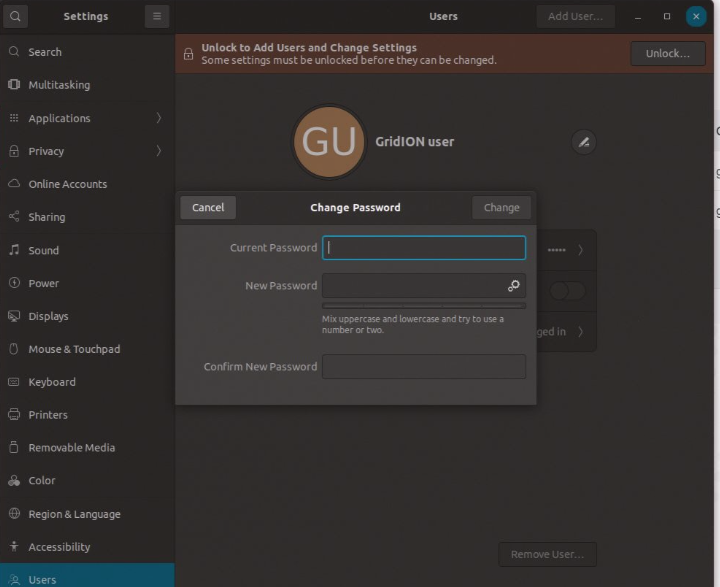Open the Settings hamburger menu
Screen dimensions: 720x587
(x=157, y=17)
